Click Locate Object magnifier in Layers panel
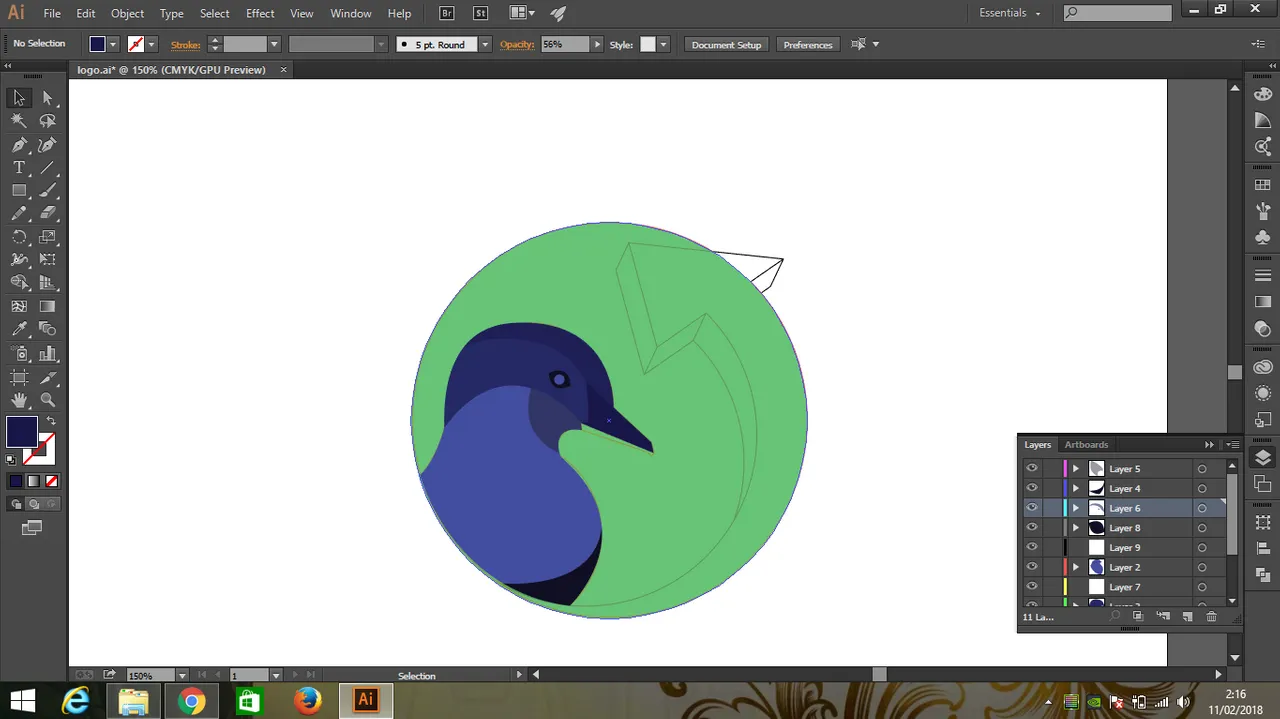 click(x=1115, y=617)
